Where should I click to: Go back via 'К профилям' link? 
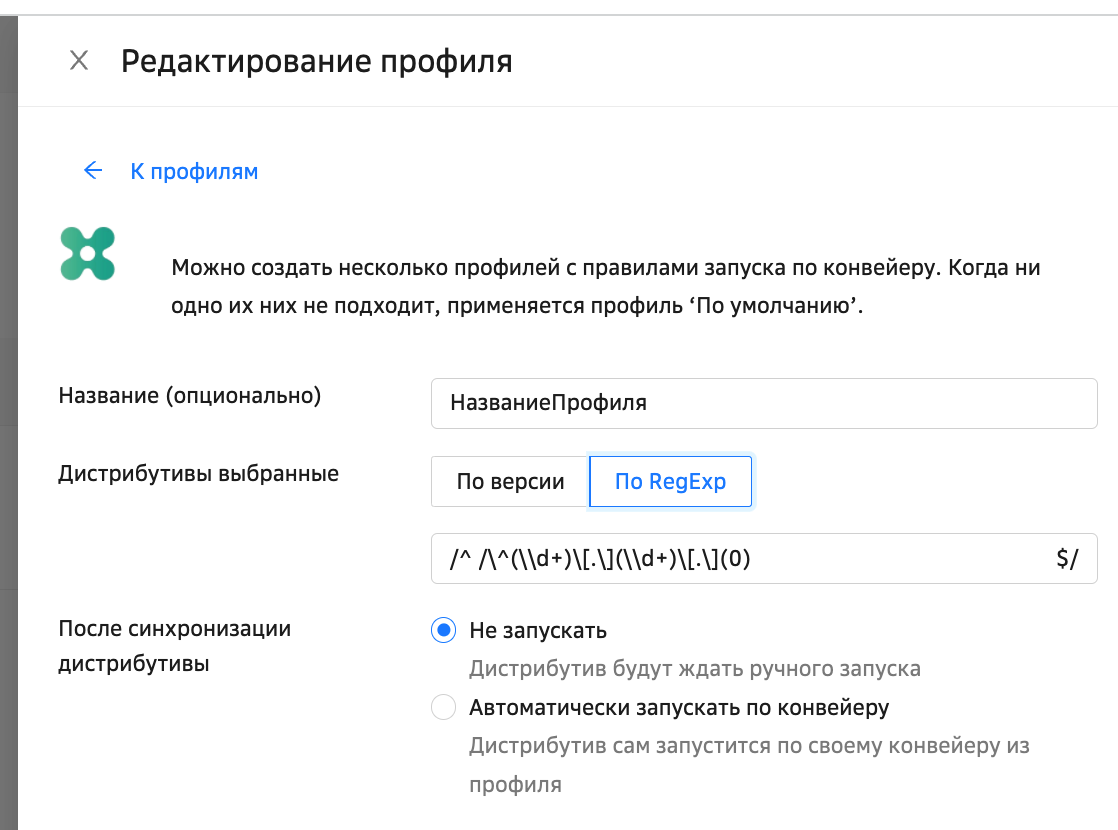[194, 172]
